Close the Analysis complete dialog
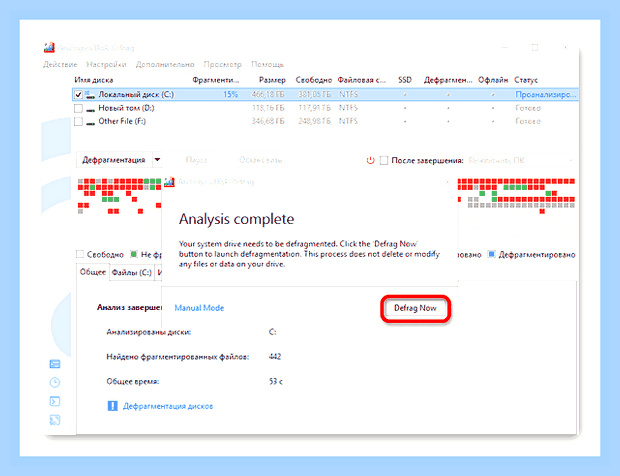This screenshot has width=620, height=476. tap(447, 182)
